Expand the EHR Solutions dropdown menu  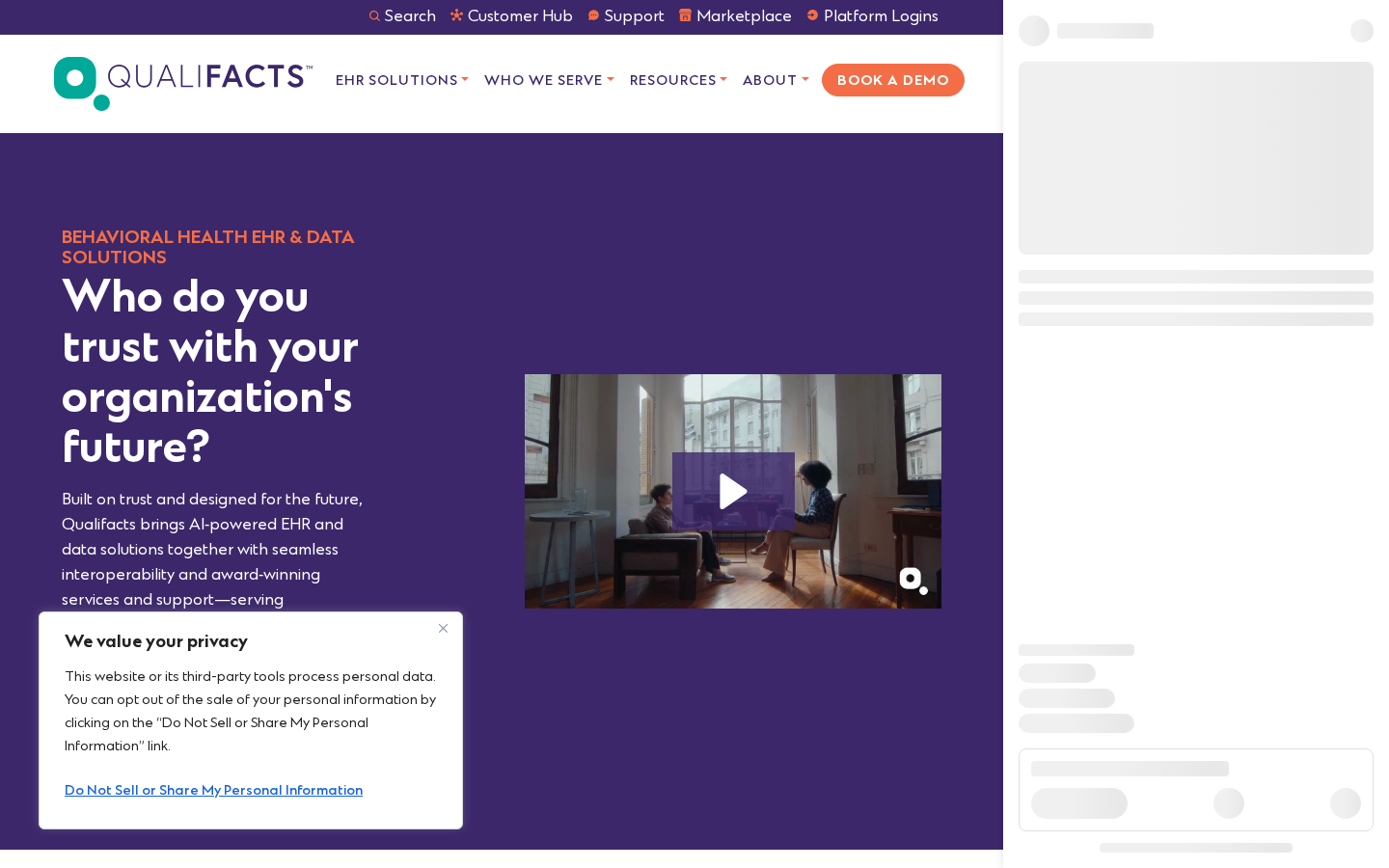click(402, 80)
